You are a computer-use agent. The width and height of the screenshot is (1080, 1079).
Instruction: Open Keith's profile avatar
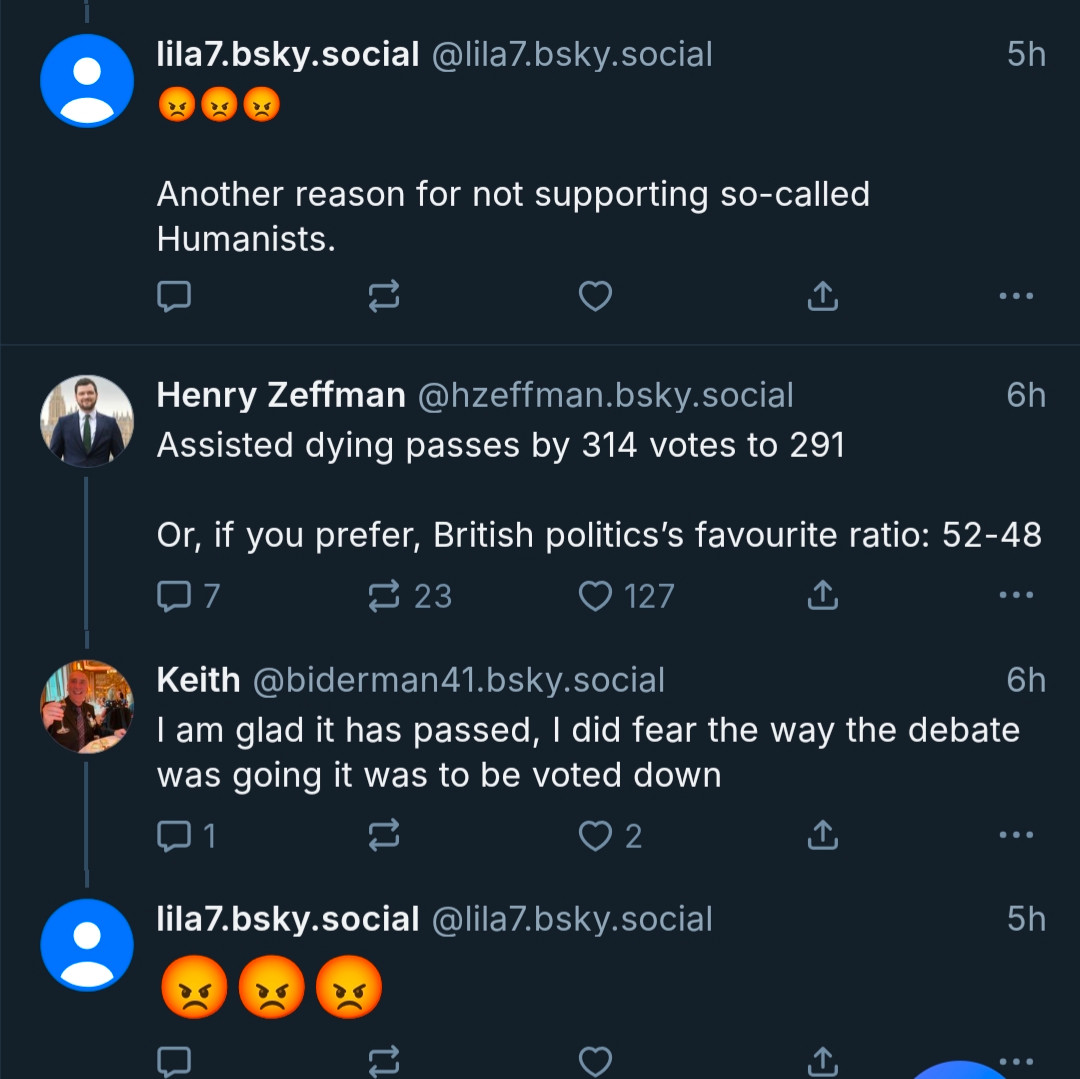coord(87,706)
